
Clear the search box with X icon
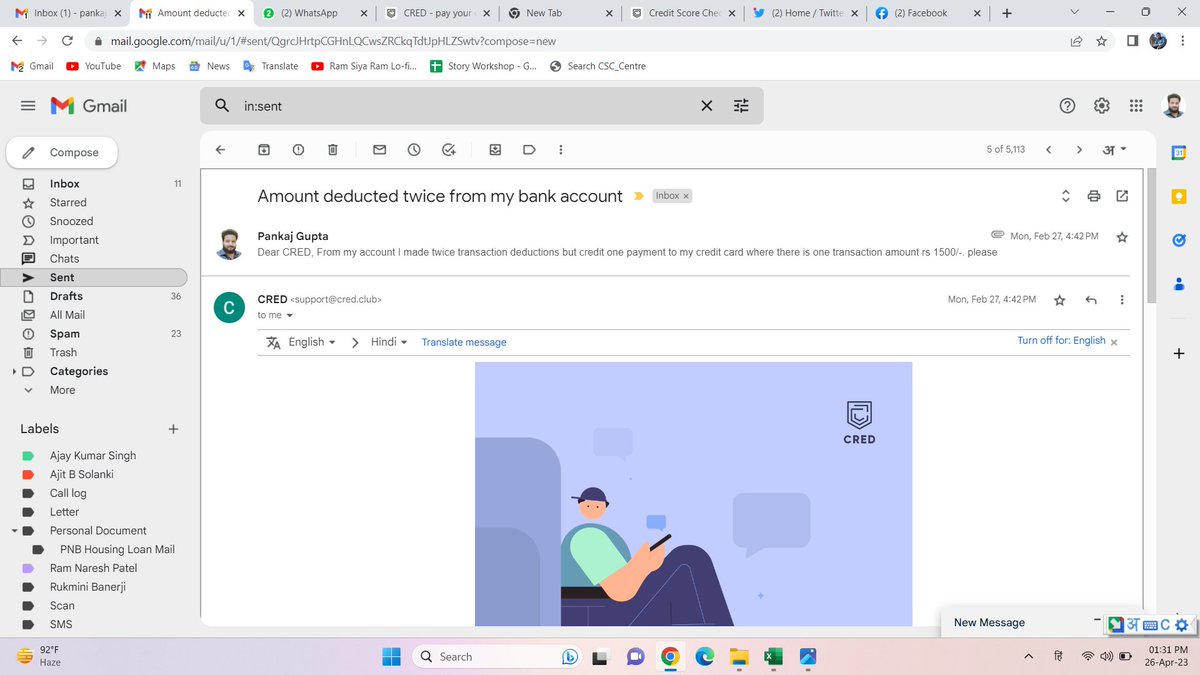tap(706, 105)
